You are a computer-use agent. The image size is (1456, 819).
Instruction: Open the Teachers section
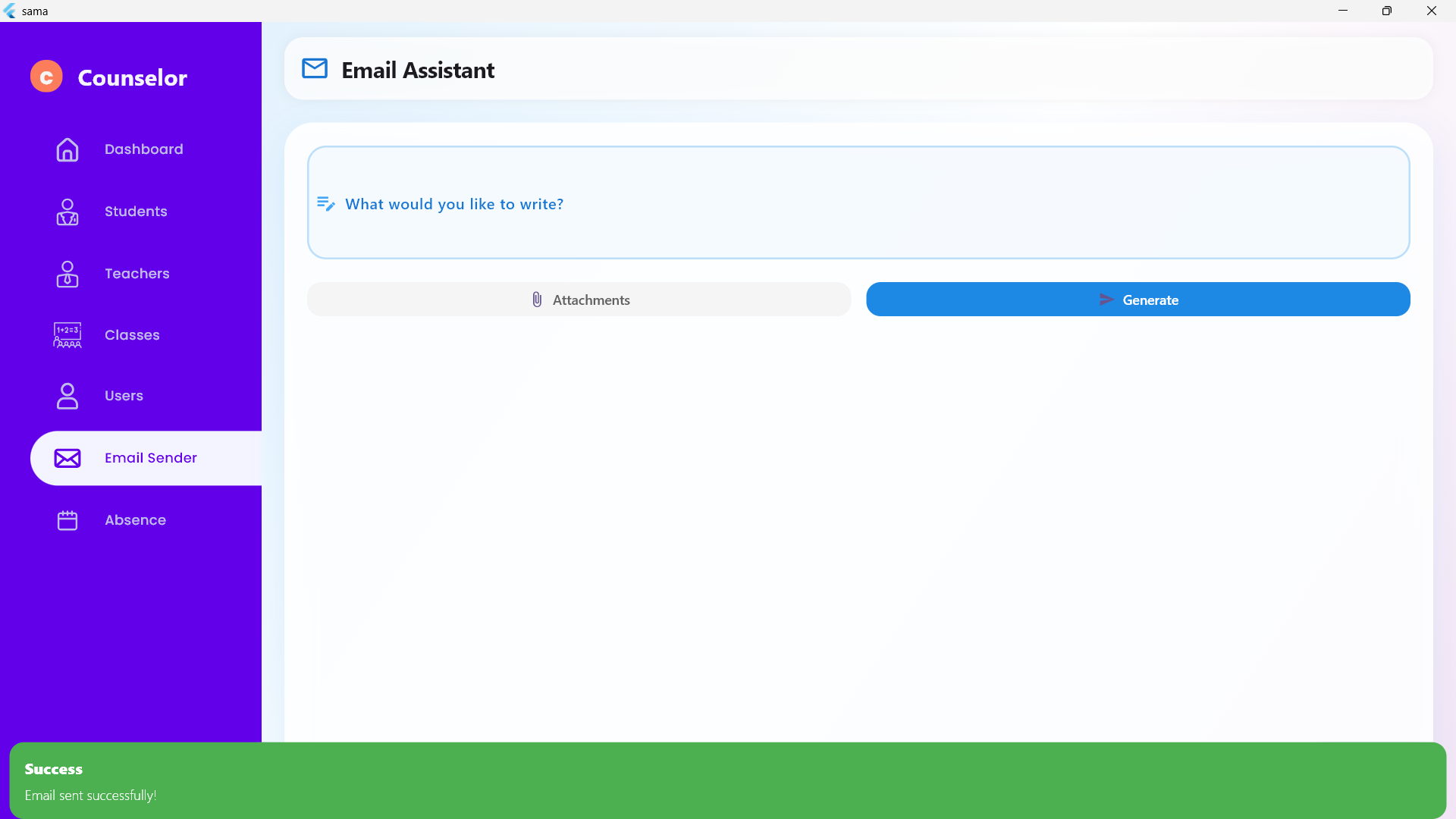coord(137,274)
